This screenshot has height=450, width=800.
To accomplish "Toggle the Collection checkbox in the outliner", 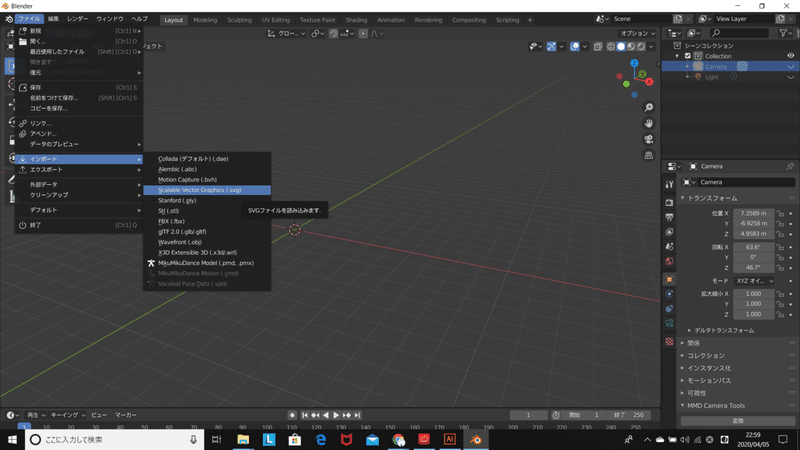I will click(x=688, y=56).
